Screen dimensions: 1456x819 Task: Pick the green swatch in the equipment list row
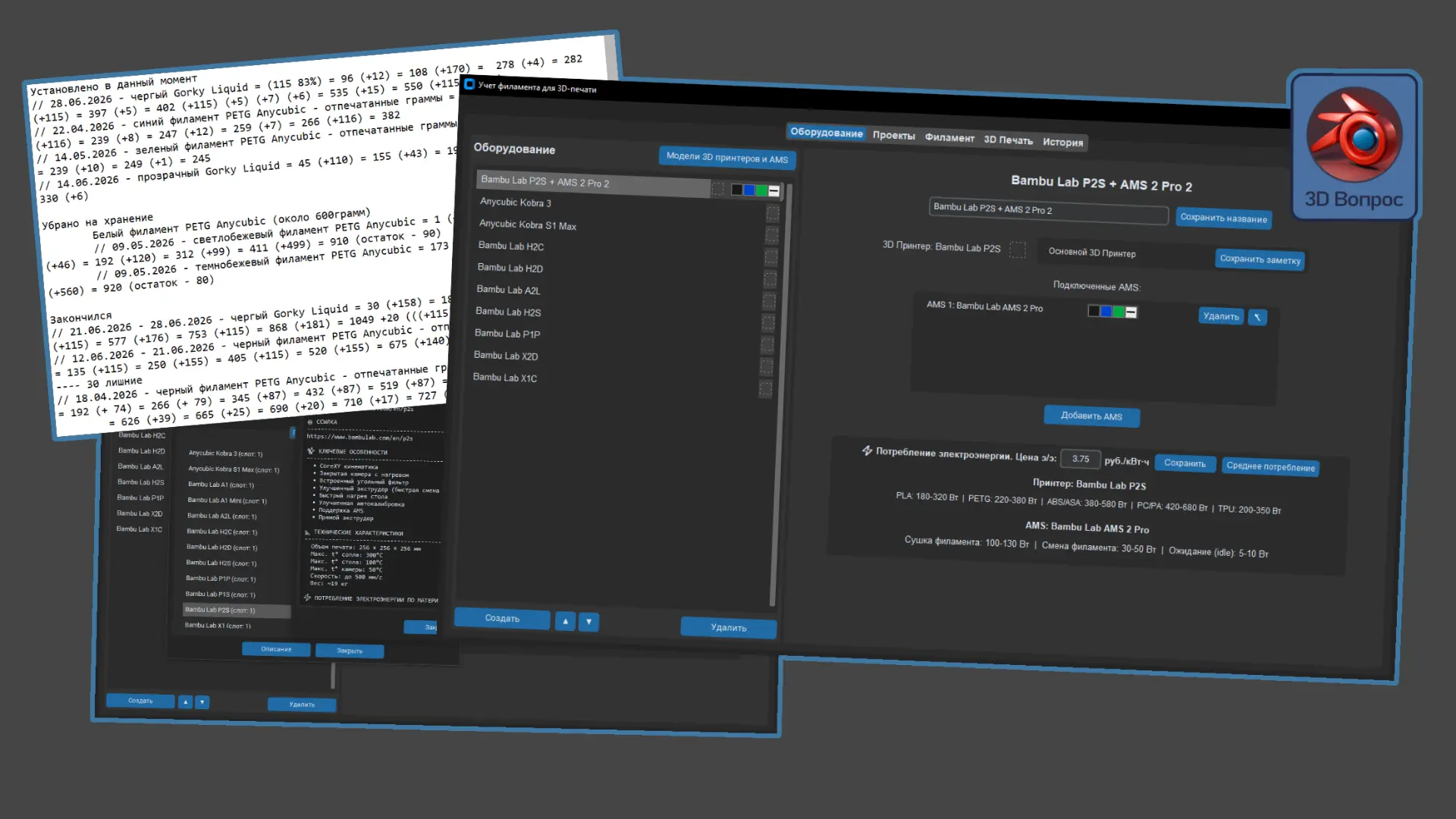pos(761,190)
